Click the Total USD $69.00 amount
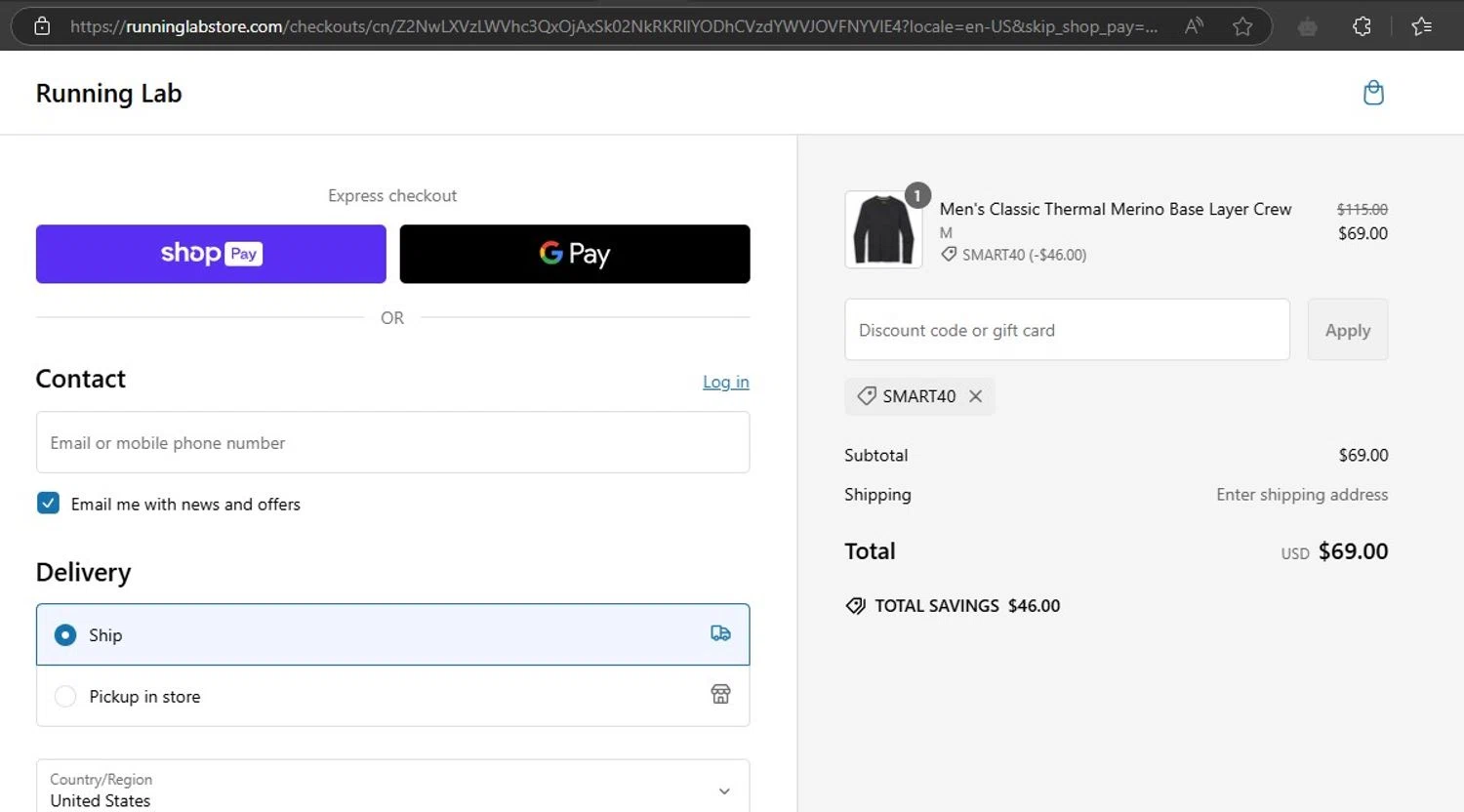Image resolution: width=1464 pixels, height=812 pixels. pos(1334,551)
